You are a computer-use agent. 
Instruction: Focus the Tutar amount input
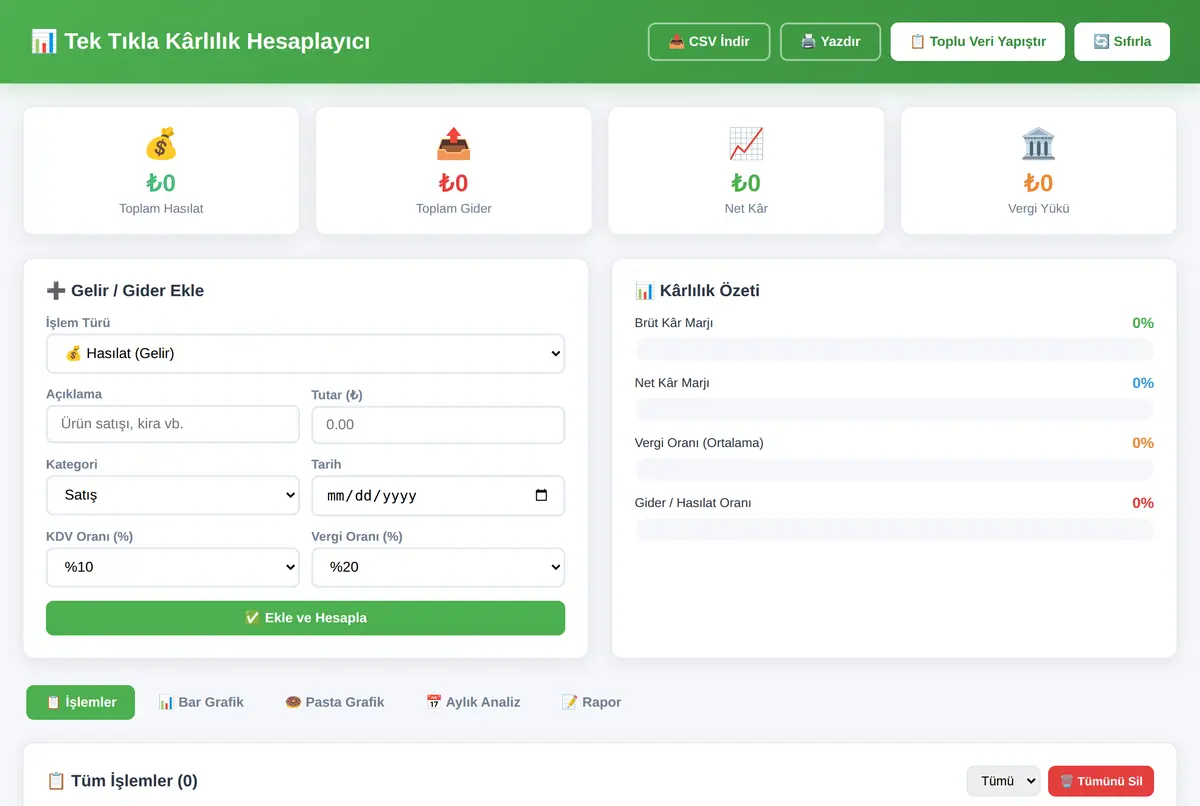pos(438,424)
